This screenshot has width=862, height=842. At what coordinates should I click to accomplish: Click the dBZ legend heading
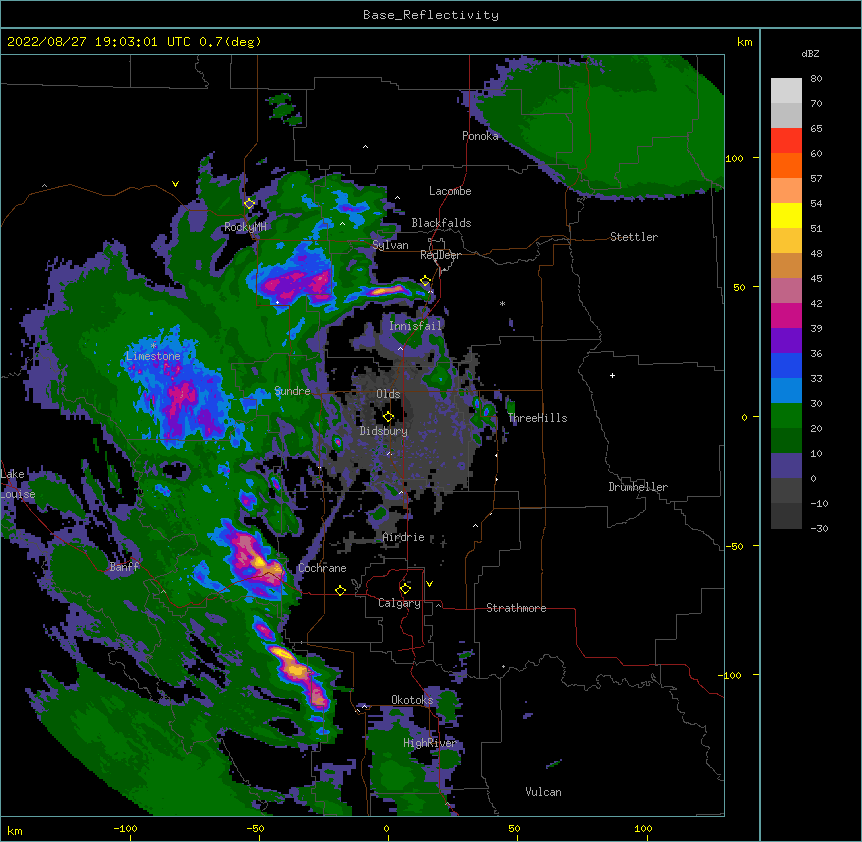point(810,53)
